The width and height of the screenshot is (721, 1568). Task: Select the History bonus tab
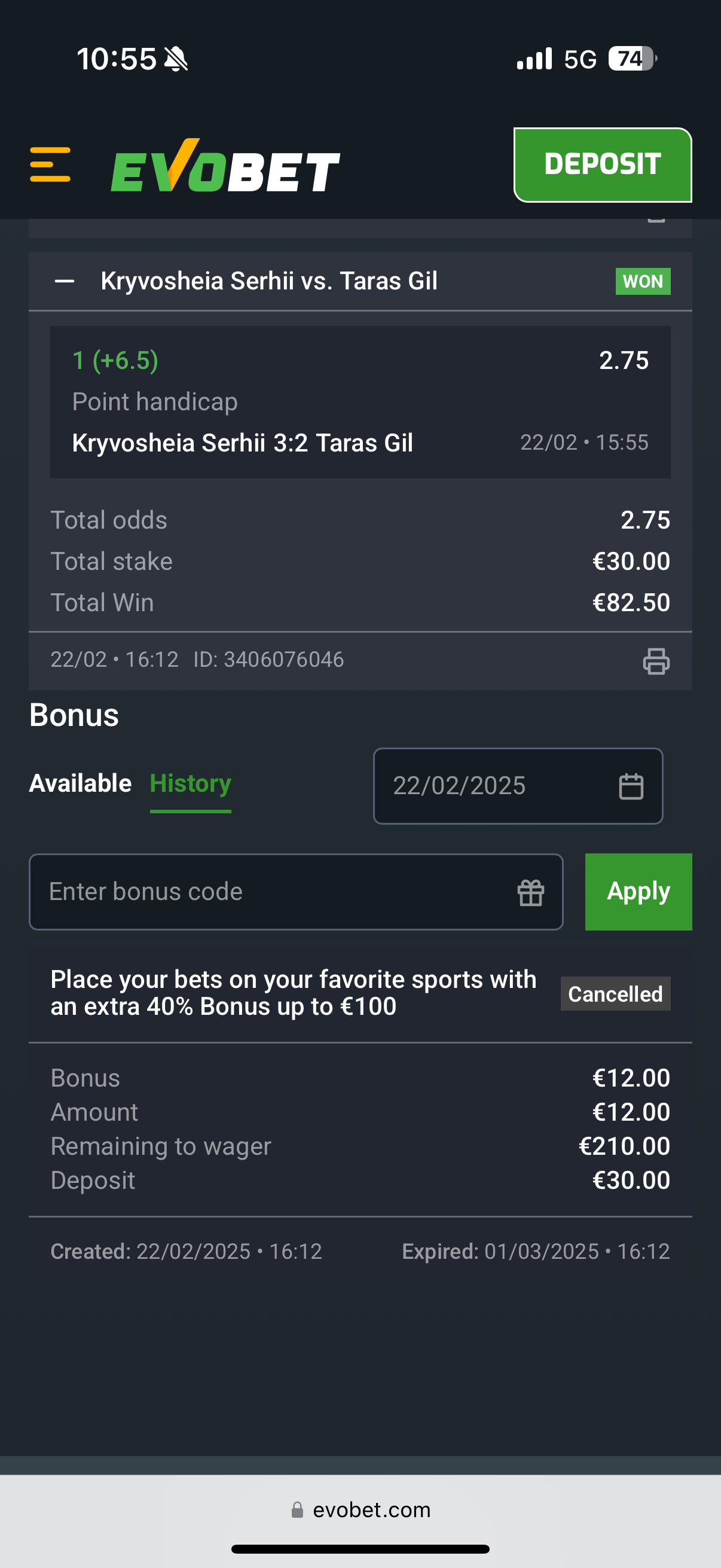(191, 783)
